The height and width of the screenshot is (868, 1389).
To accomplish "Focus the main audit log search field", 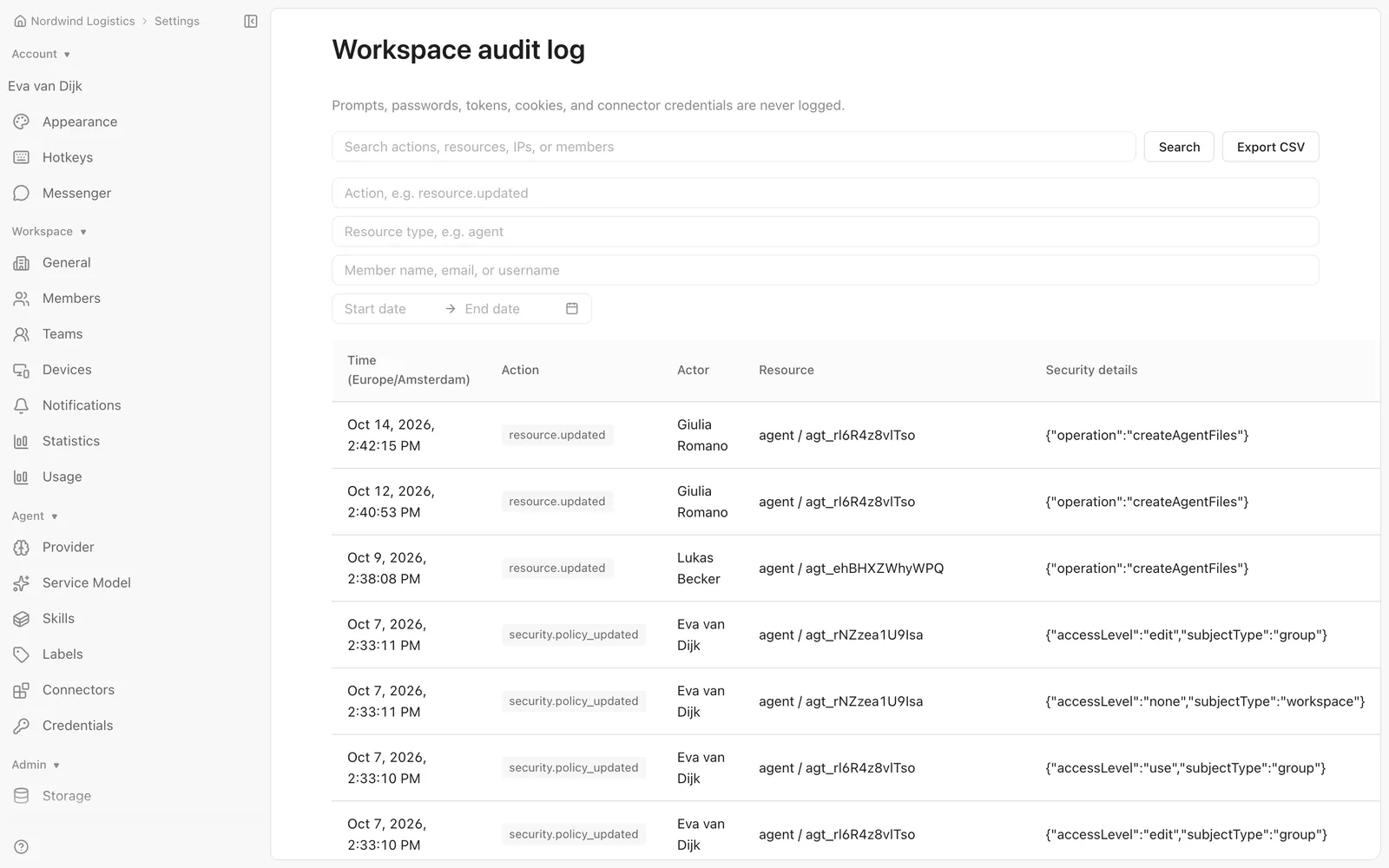I will click(x=734, y=147).
